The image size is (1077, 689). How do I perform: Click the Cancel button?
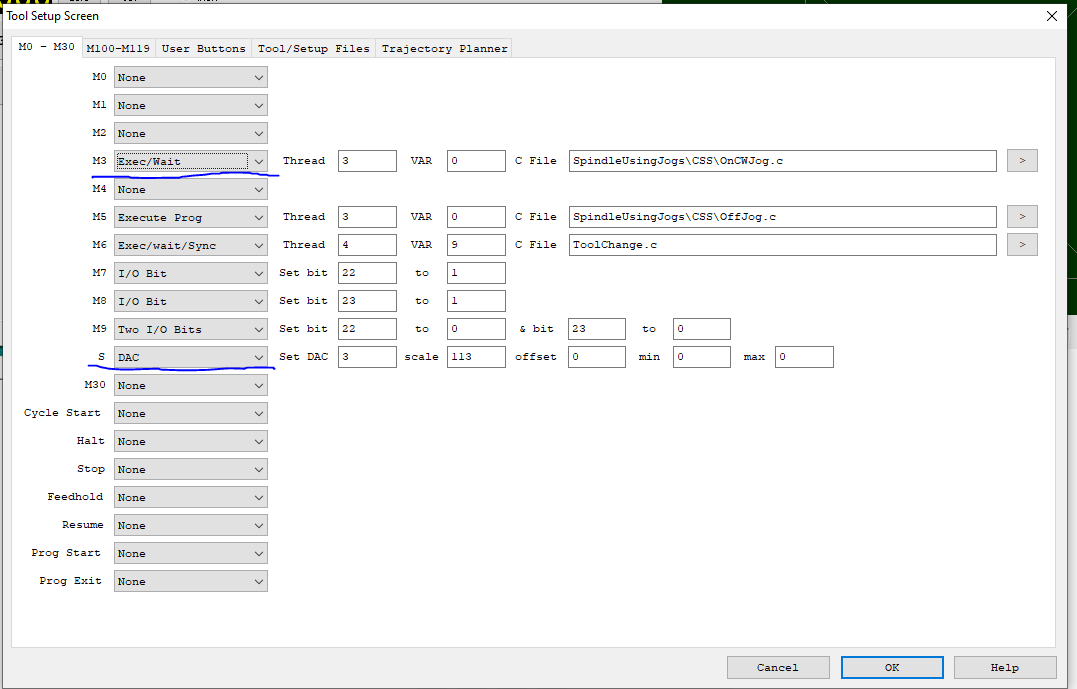(x=777, y=667)
